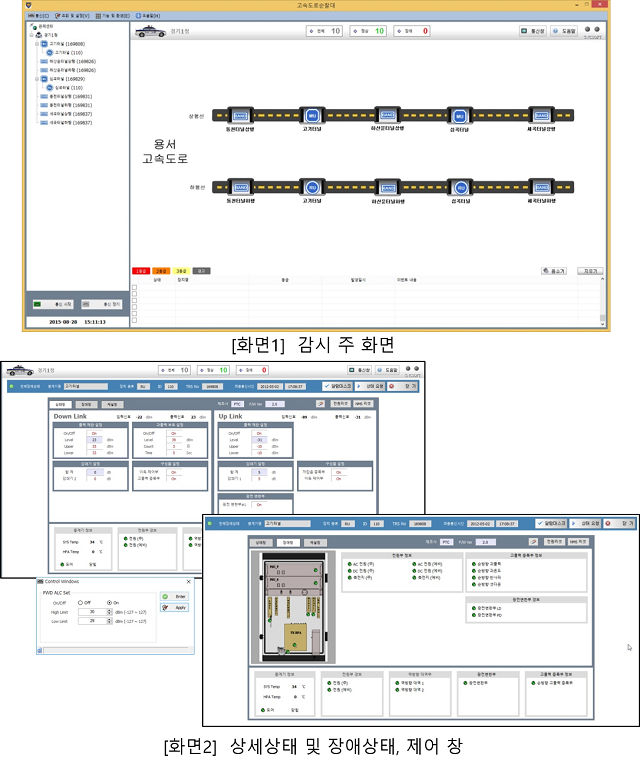Image resolution: width=640 pixels, height=767 pixels.
Task: Click the event list scrollbar down arrow
Action: [602, 324]
